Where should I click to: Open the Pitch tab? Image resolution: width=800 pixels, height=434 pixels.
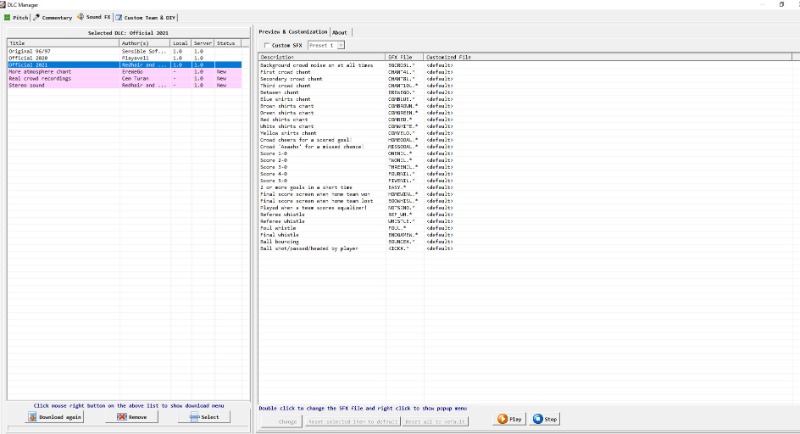point(16,17)
